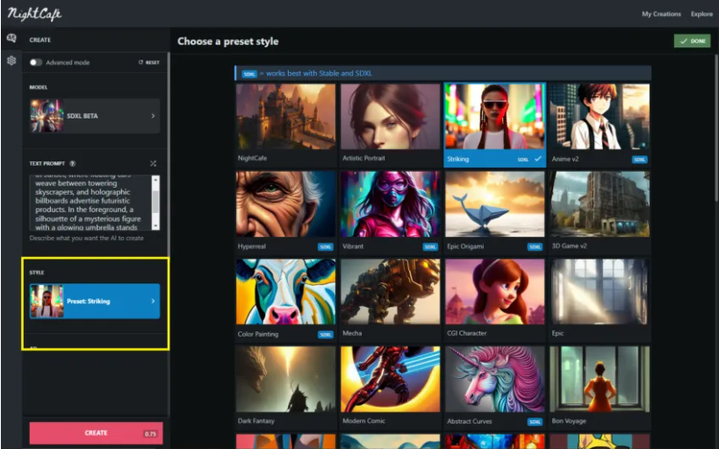
Task: Click the SDXL badge in info banner
Action: (x=249, y=74)
